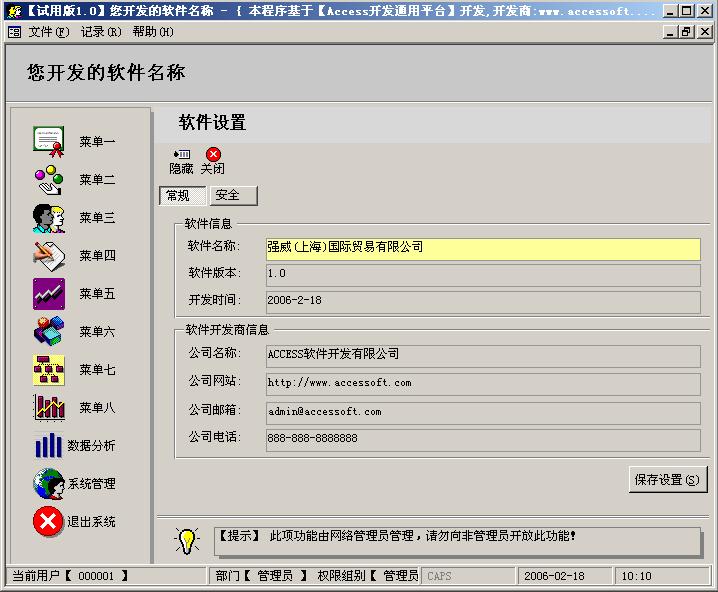Focus the 软件名称 input field
This screenshot has width=718, height=592.
[x=483, y=249]
